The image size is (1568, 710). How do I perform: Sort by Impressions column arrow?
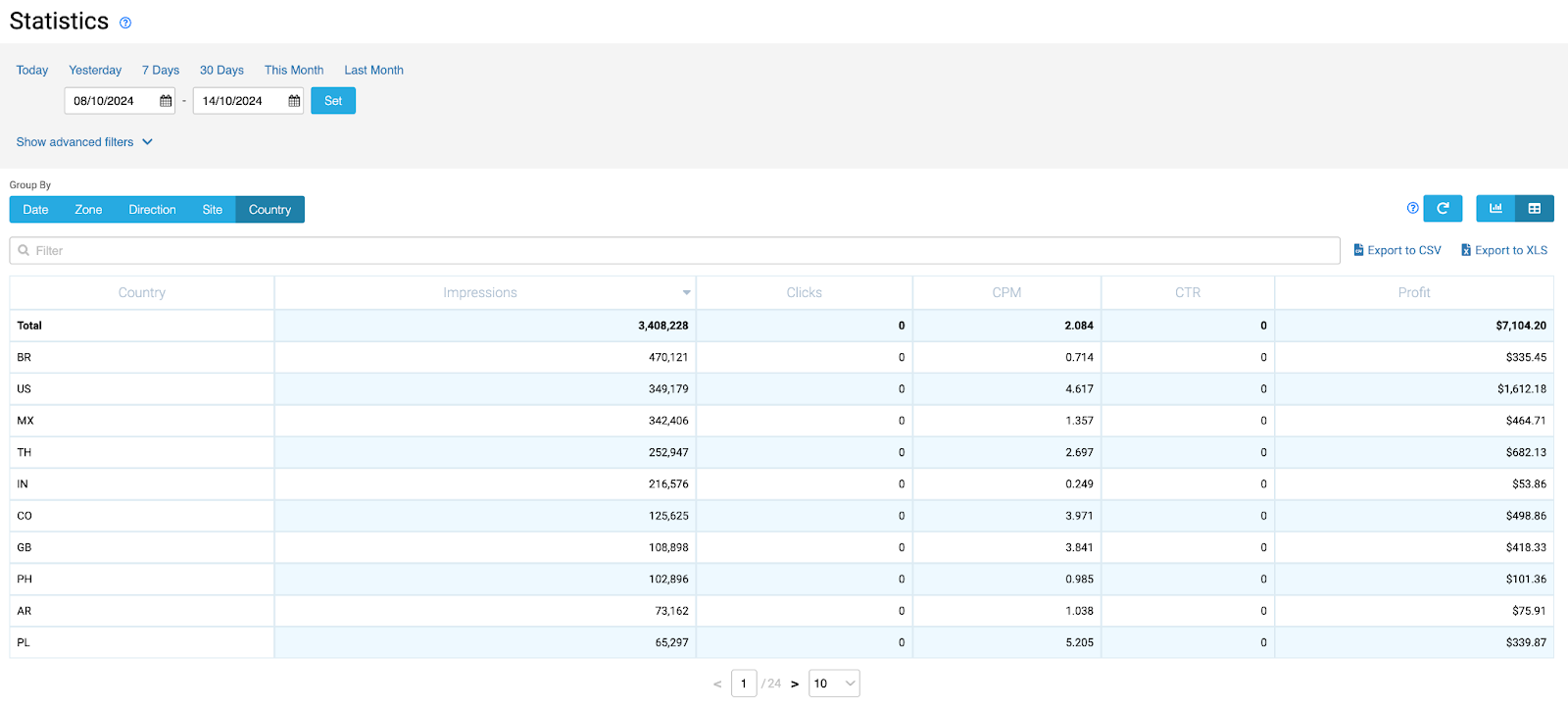pos(686,293)
